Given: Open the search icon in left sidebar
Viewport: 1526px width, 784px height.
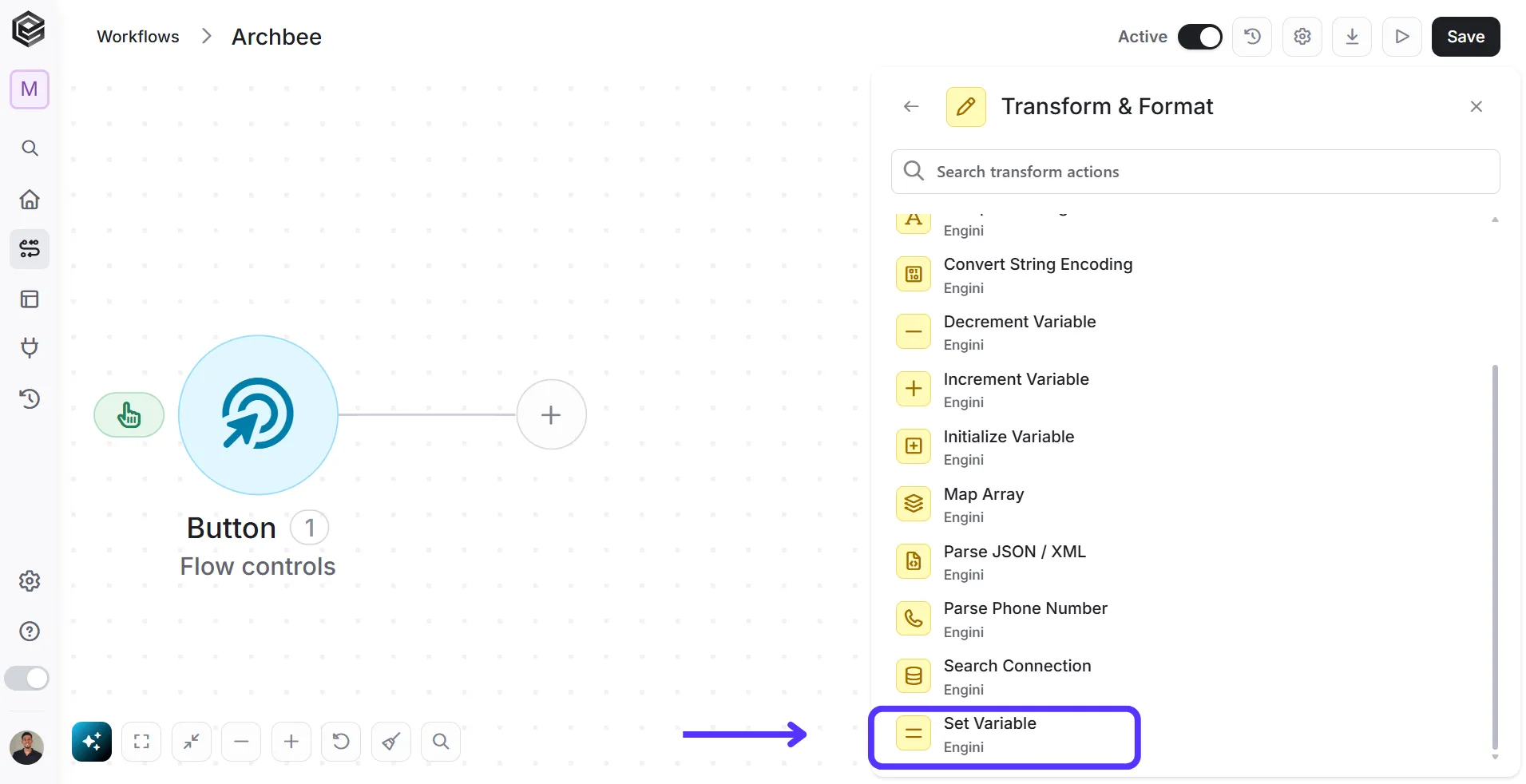Looking at the screenshot, I should click(x=30, y=148).
